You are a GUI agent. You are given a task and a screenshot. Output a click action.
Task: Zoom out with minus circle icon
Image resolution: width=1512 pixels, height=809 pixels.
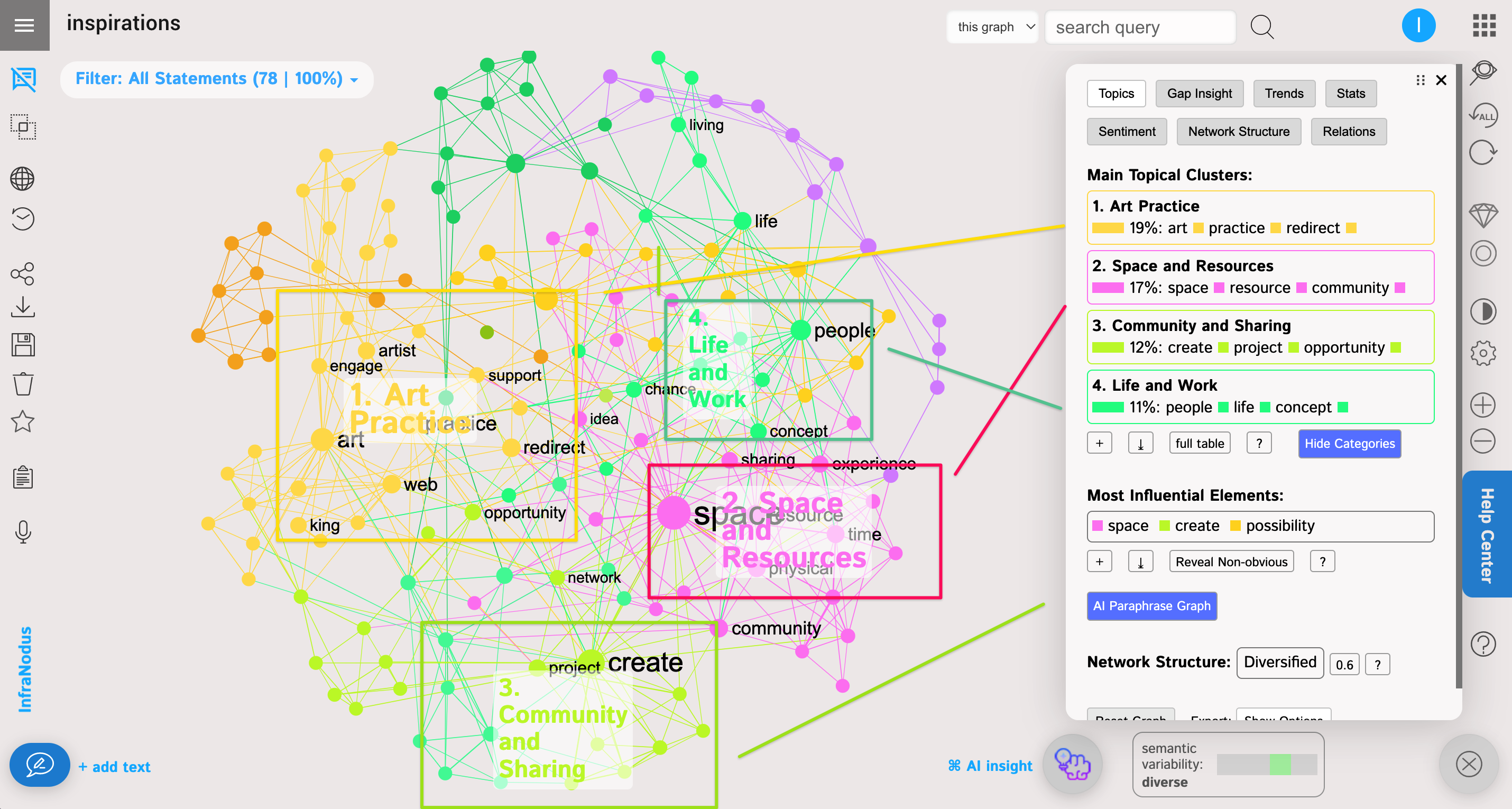1482,441
